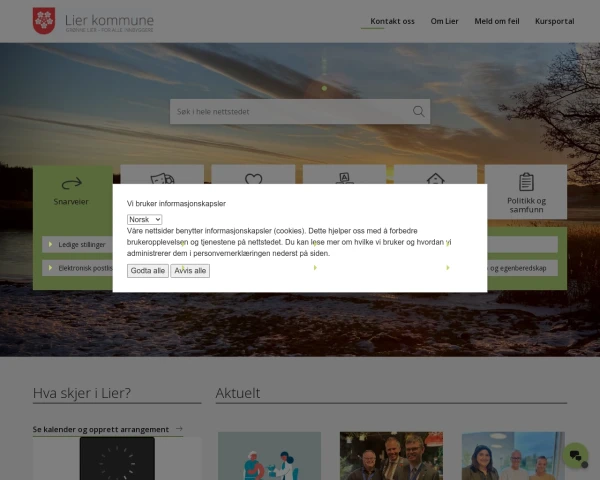This screenshot has height=480, width=600.
Task: Click the search magnifier icon
Action: [419, 111]
